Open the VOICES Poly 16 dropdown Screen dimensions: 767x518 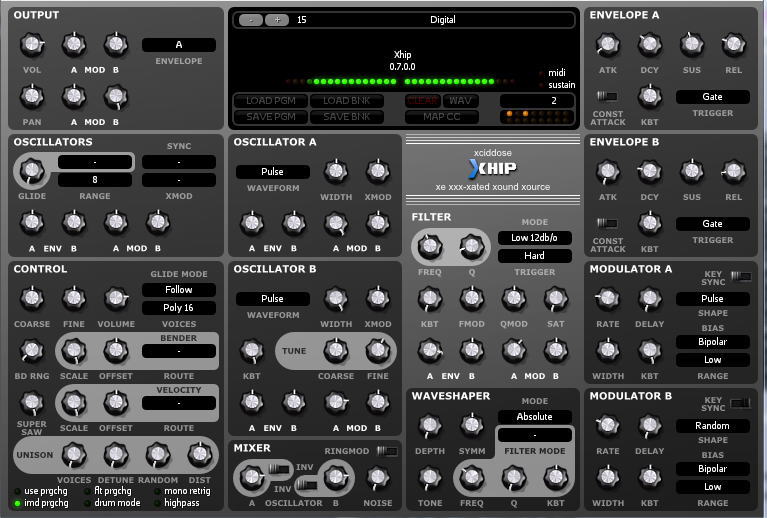(x=179, y=308)
